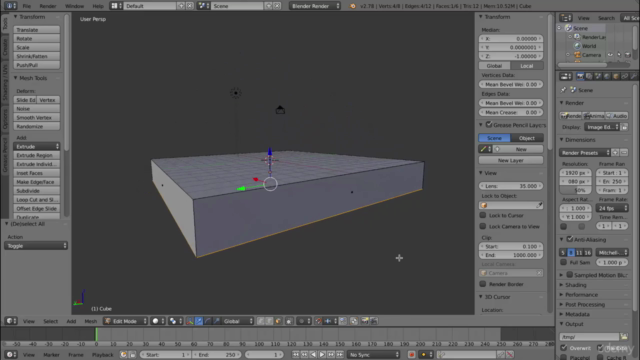Open 3D view editor type selector icon
Viewport: 640px width, 360px height.
[x=11, y=321]
